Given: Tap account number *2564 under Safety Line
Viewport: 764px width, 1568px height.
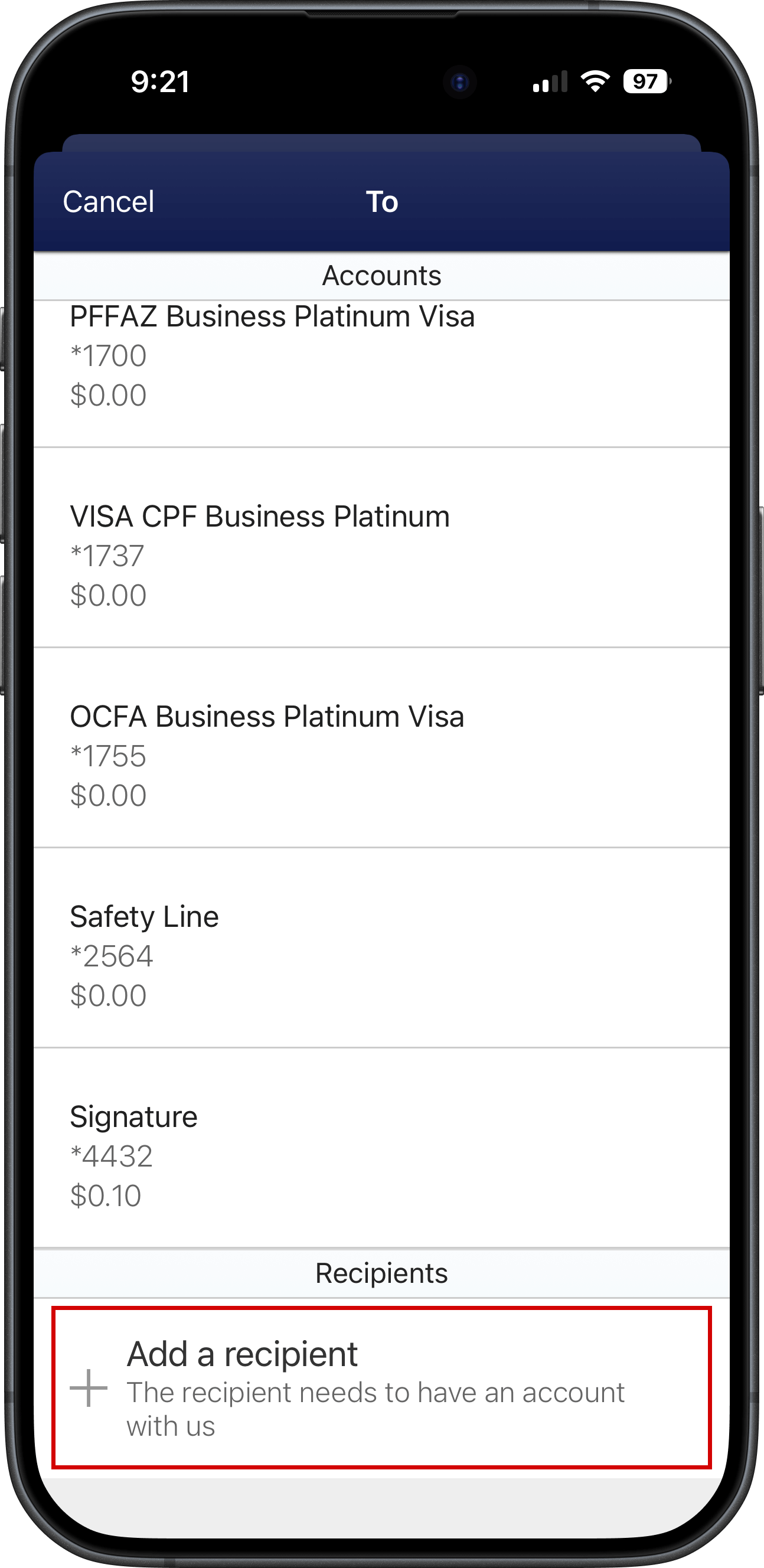Looking at the screenshot, I should click(x=112, y=956).
